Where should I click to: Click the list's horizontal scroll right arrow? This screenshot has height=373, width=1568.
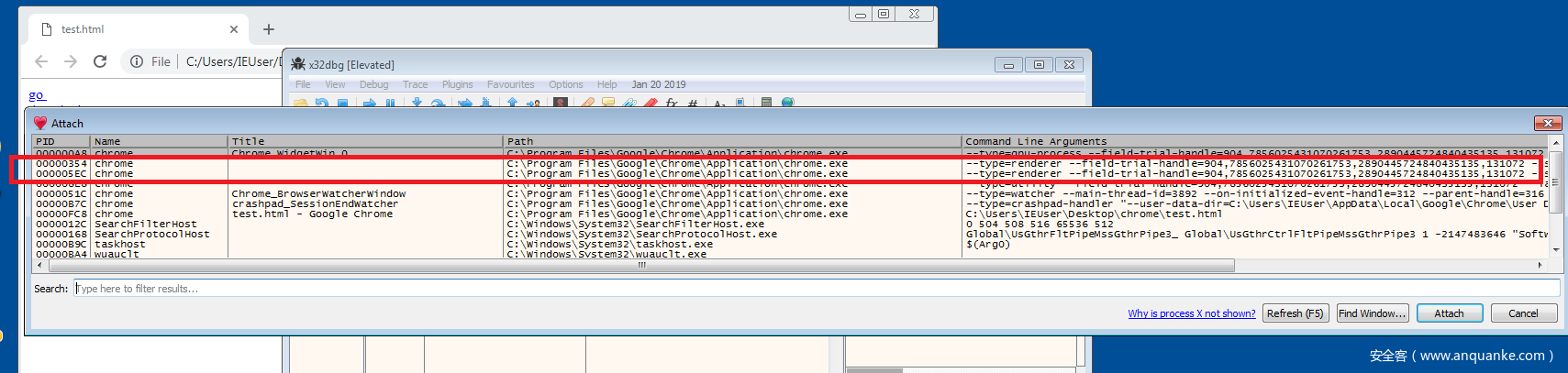1540,266
